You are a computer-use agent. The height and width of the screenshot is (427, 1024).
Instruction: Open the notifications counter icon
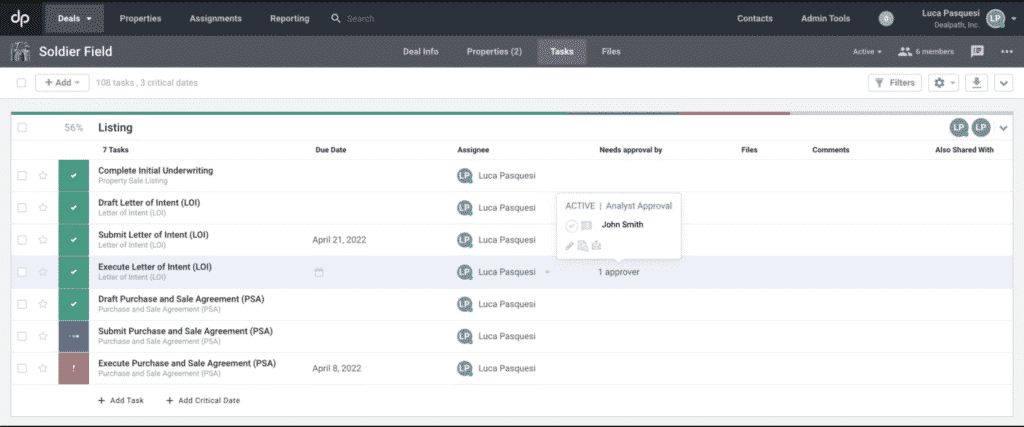click(886, 19)
